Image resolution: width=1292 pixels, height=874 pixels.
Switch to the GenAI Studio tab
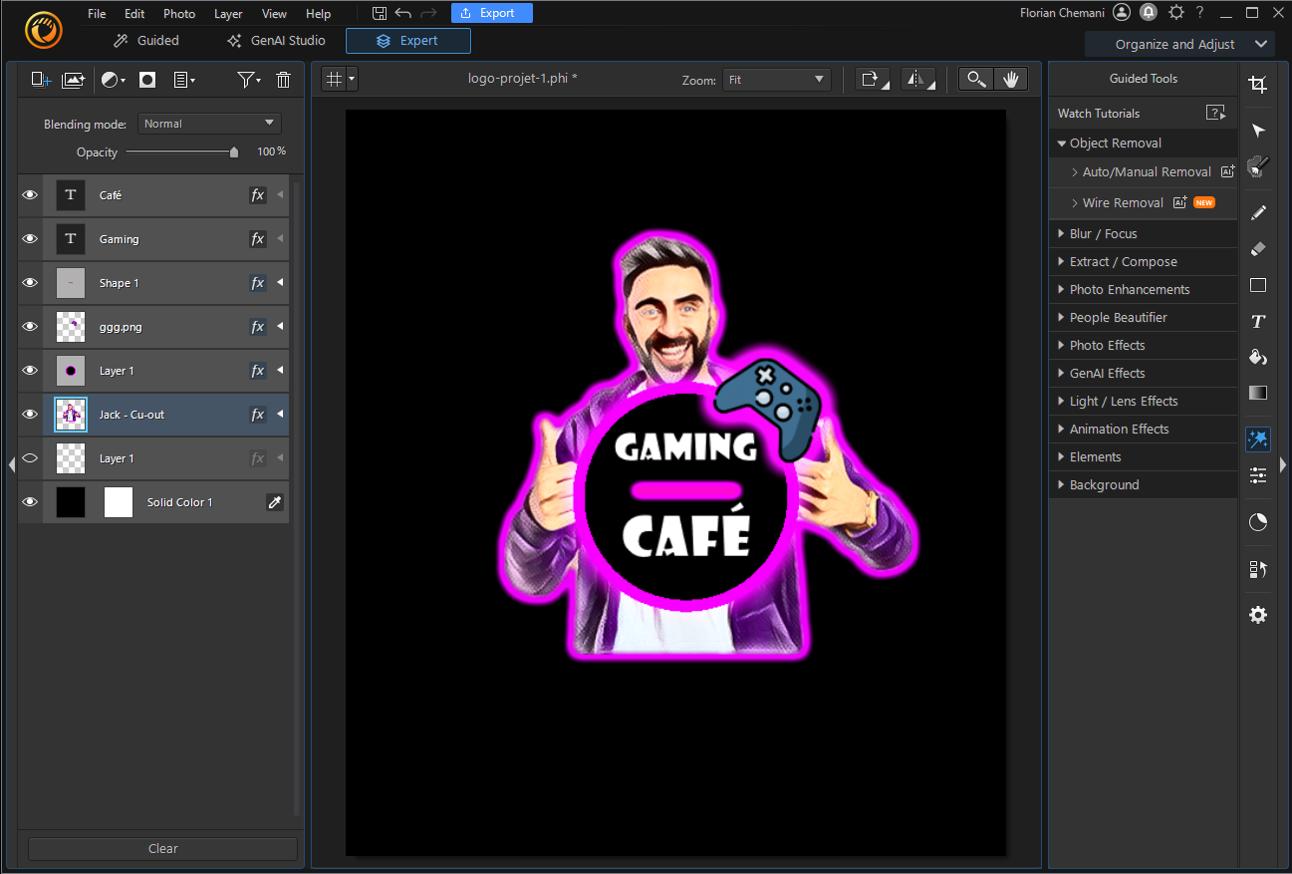point(275,41)
